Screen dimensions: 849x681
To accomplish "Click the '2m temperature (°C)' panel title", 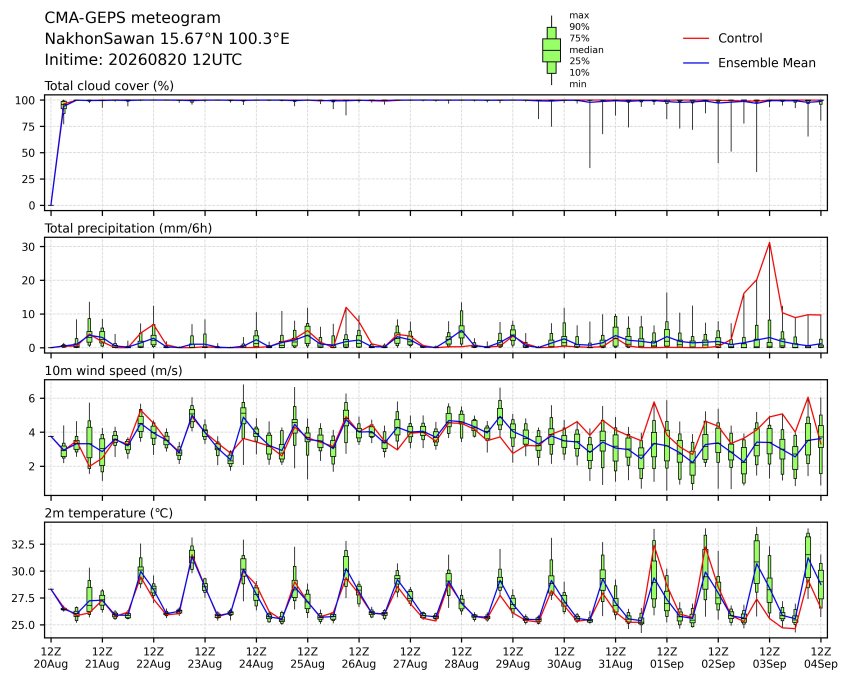I will pyautogui.click(x=108, y=513).
